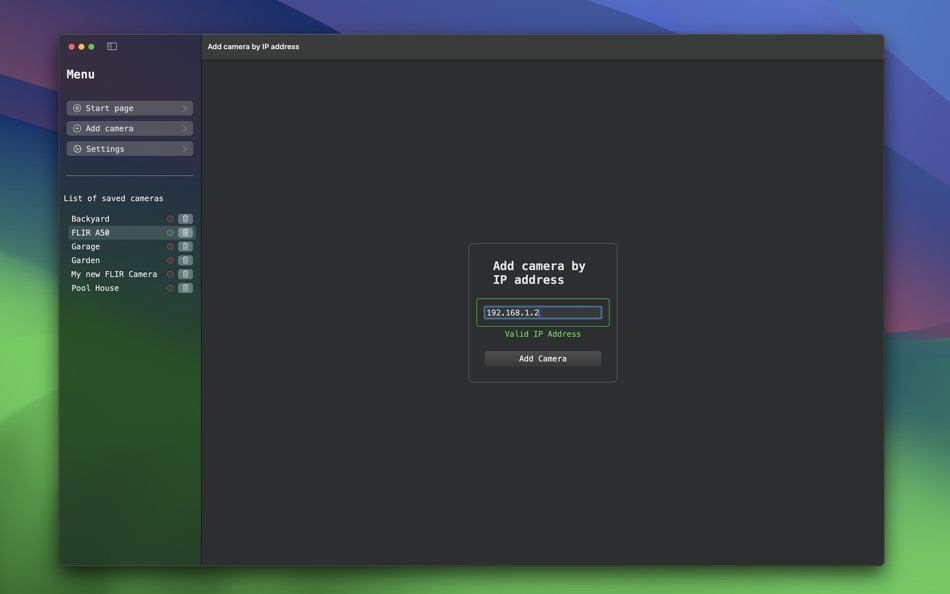Screen dimensions: 950x594
Task: Click the Add Camera button
Action: tap(543, 359)
